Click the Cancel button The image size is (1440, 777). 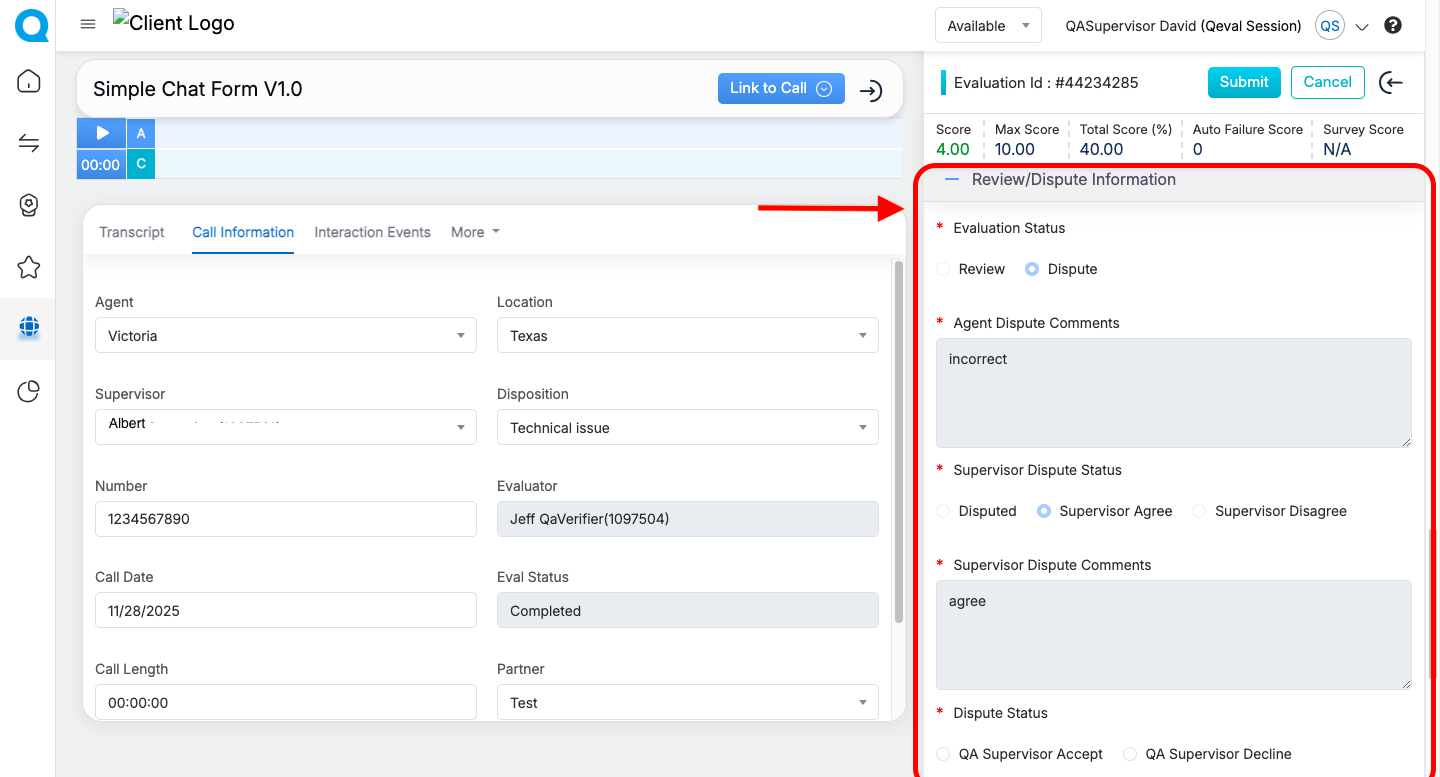pos(1327,82)
